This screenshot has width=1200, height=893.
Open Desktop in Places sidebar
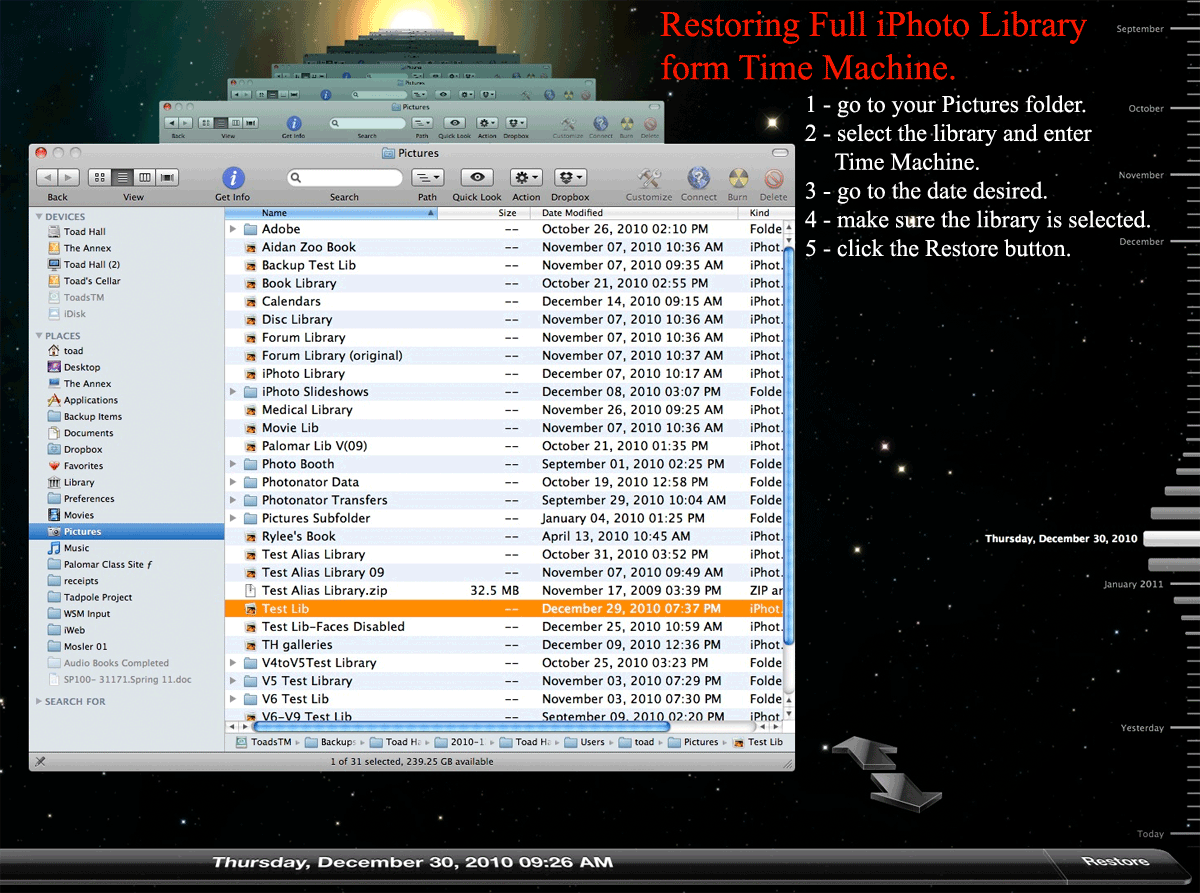coord(82,367)
